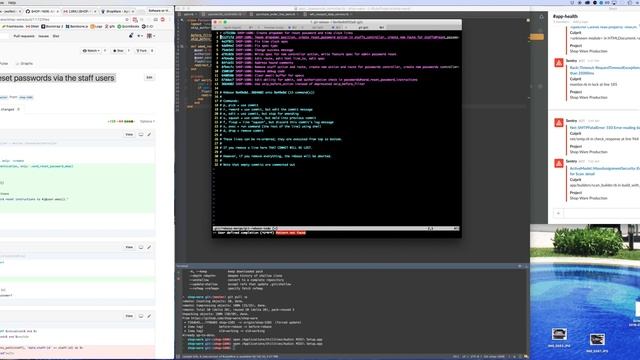Click the Logs bookmark in the bookmarks bar
640x360 pixels.
(x=96, y=26)
